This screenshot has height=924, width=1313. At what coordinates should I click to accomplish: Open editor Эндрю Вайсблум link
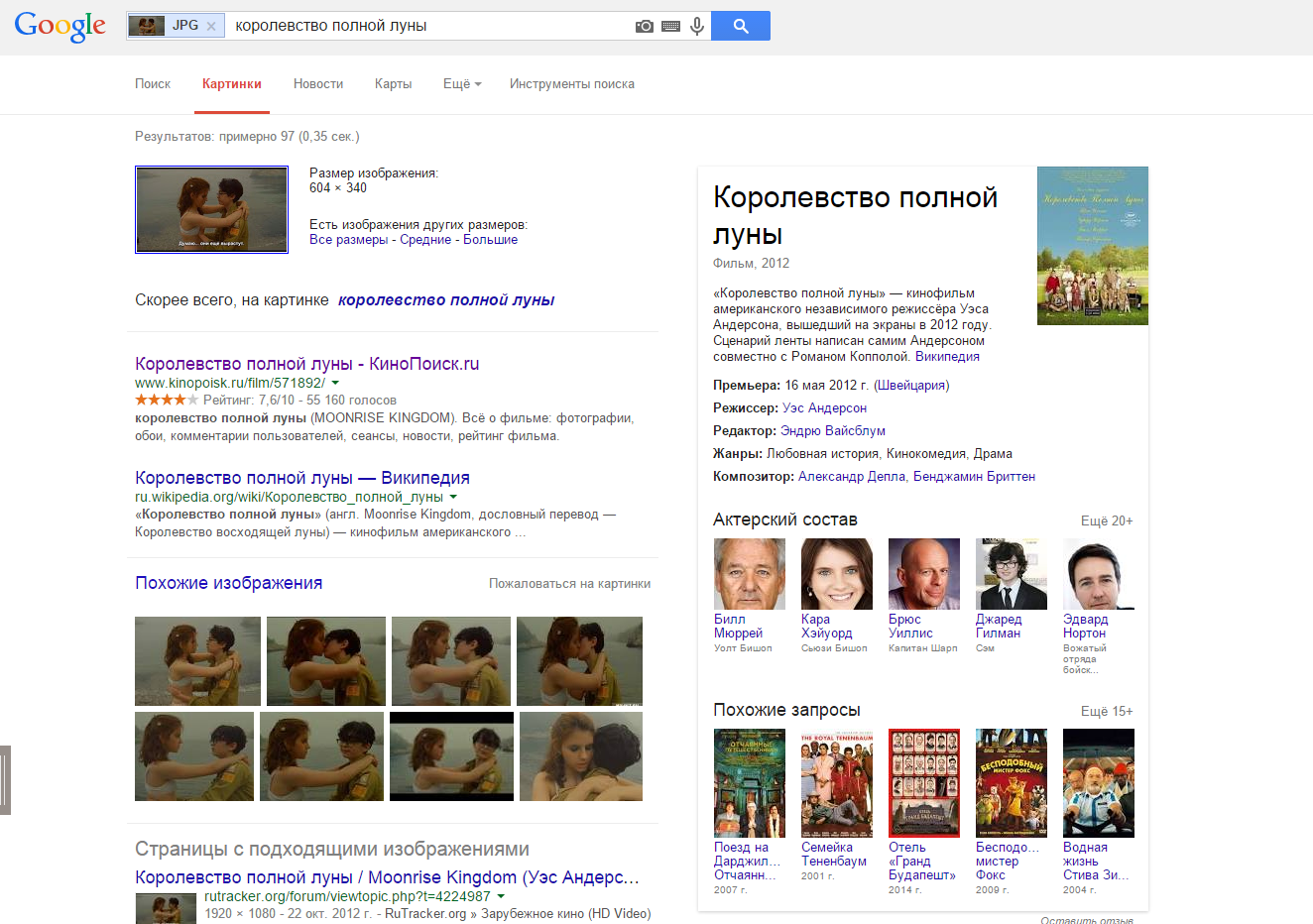pyautogui.click(x=833, y=431)
